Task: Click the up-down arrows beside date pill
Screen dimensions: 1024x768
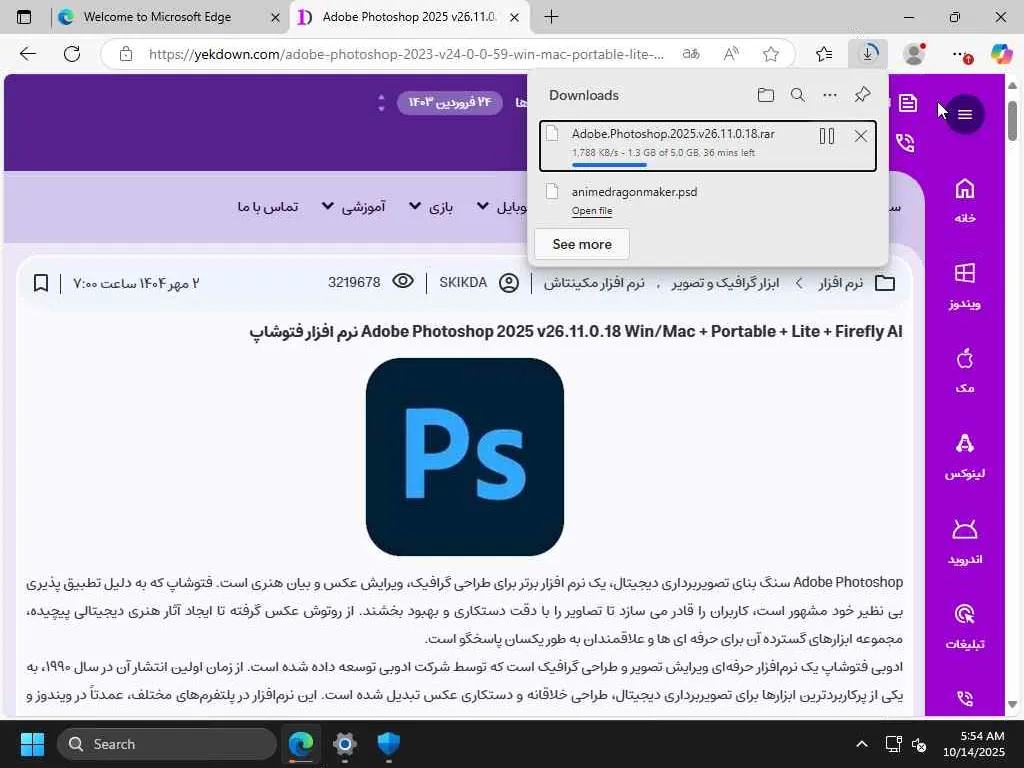Action: [381, 103]
